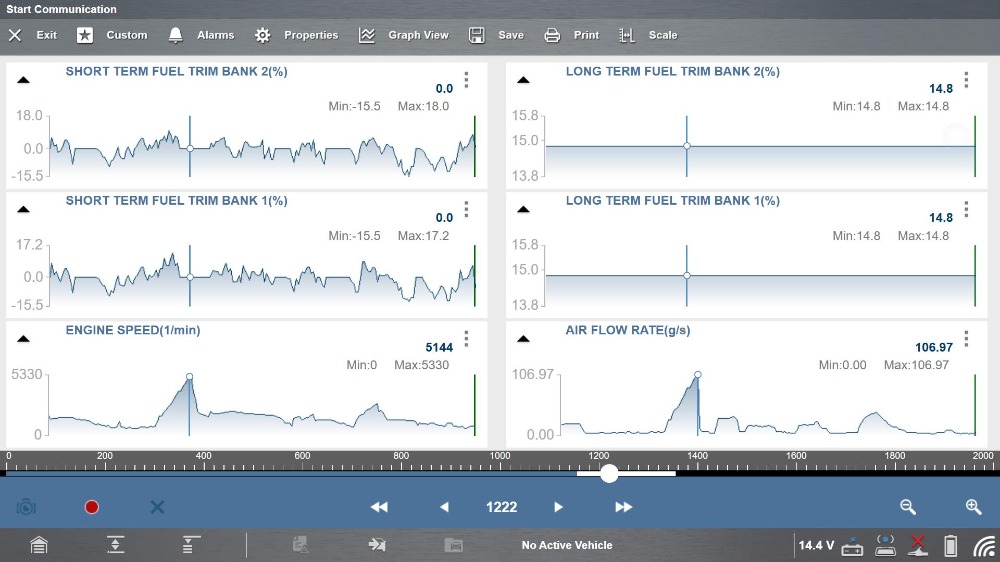Fast rewind through the recorded data
The height and width of the screenshot is (562, 1000).
coord(379,507)
